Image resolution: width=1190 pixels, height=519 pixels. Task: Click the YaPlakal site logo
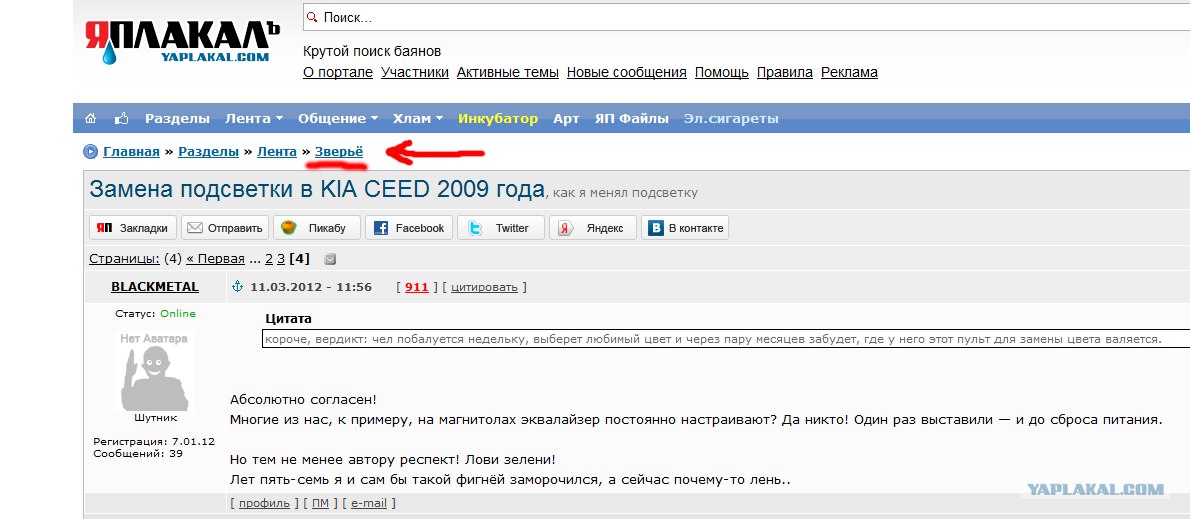pyautogui.click(x=182, y=41)
